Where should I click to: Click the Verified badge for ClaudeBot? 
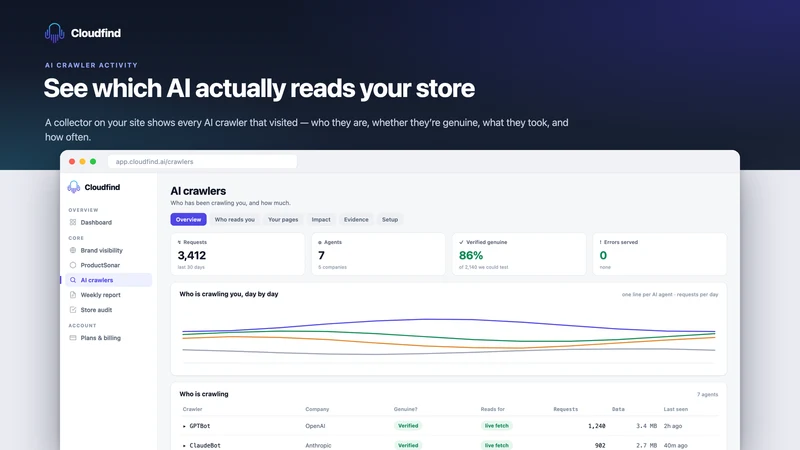point(408,445)
